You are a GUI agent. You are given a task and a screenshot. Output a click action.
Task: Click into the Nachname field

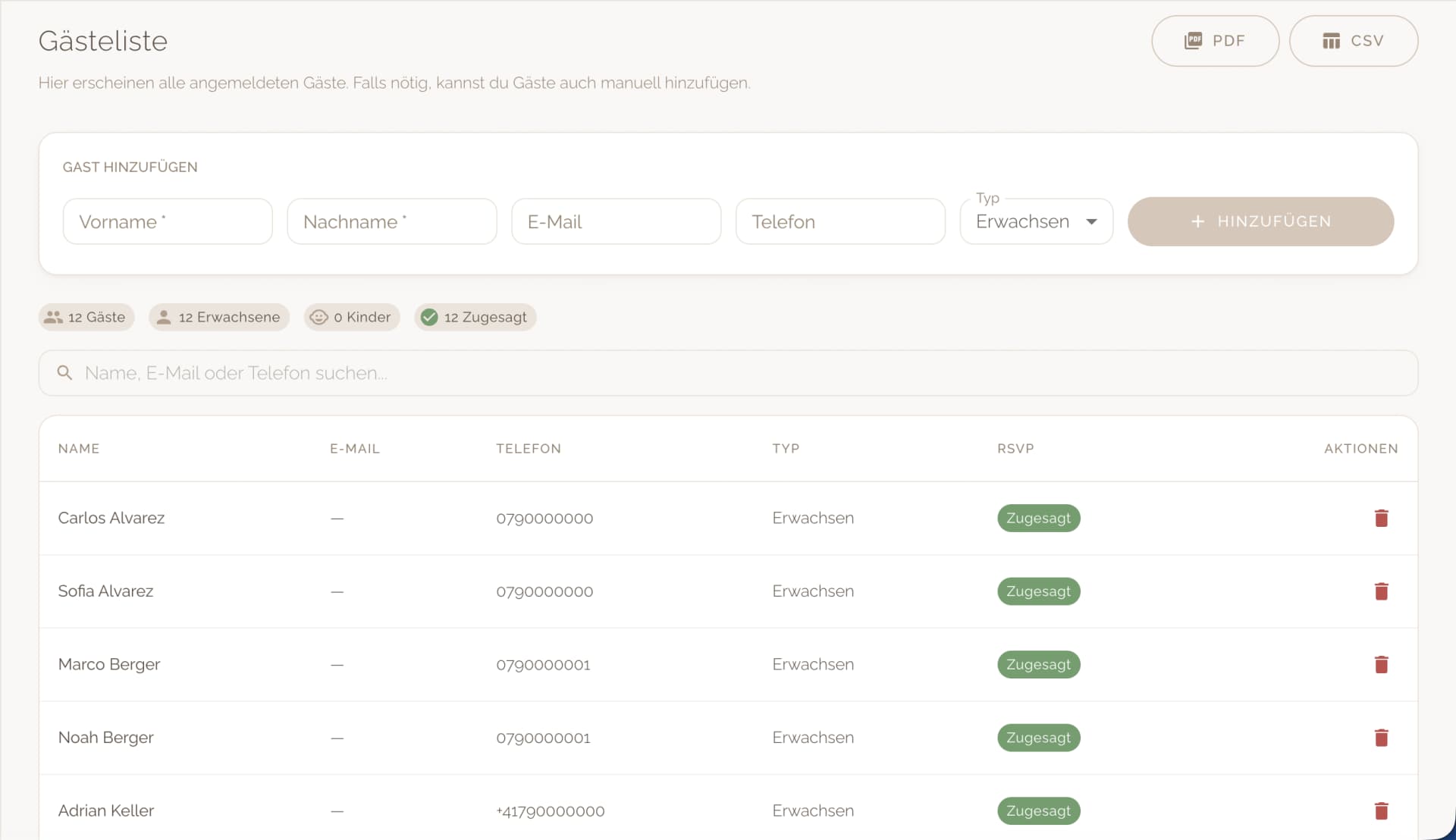tap(391, 221)
